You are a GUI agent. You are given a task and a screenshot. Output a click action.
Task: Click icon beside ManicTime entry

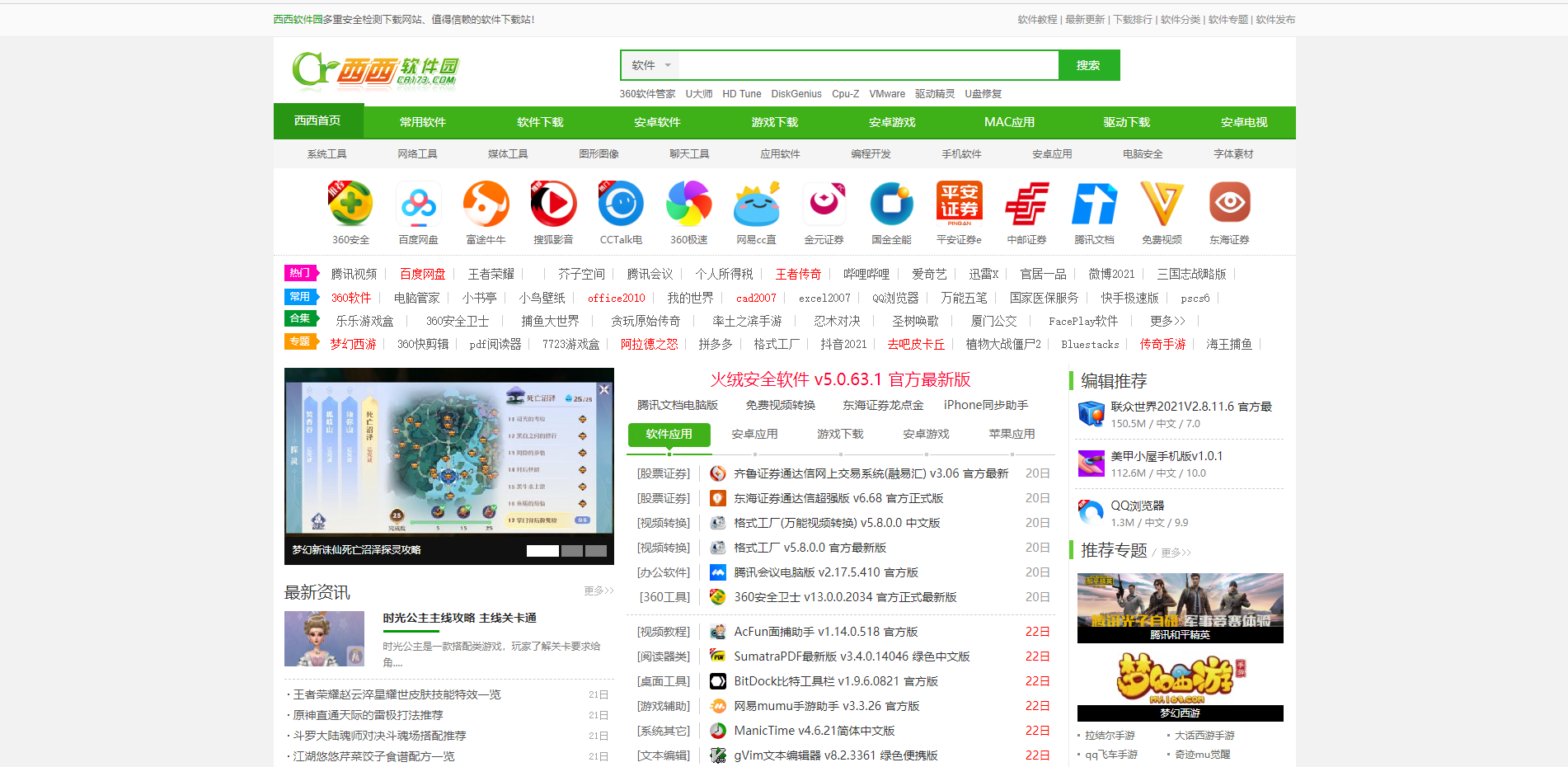click(x=718, y=731)
